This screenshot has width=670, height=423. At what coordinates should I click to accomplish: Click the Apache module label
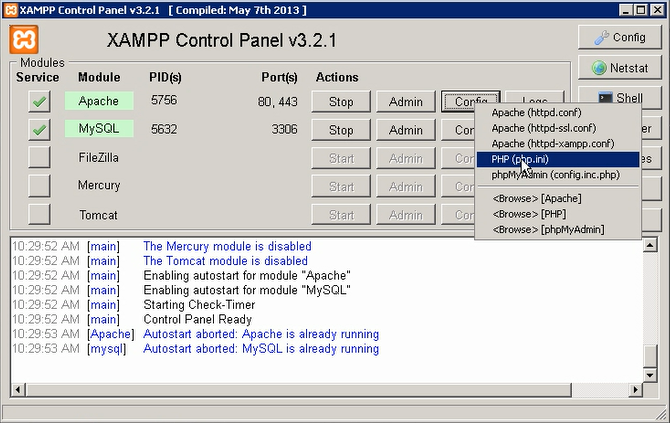(x=99, y=101)
